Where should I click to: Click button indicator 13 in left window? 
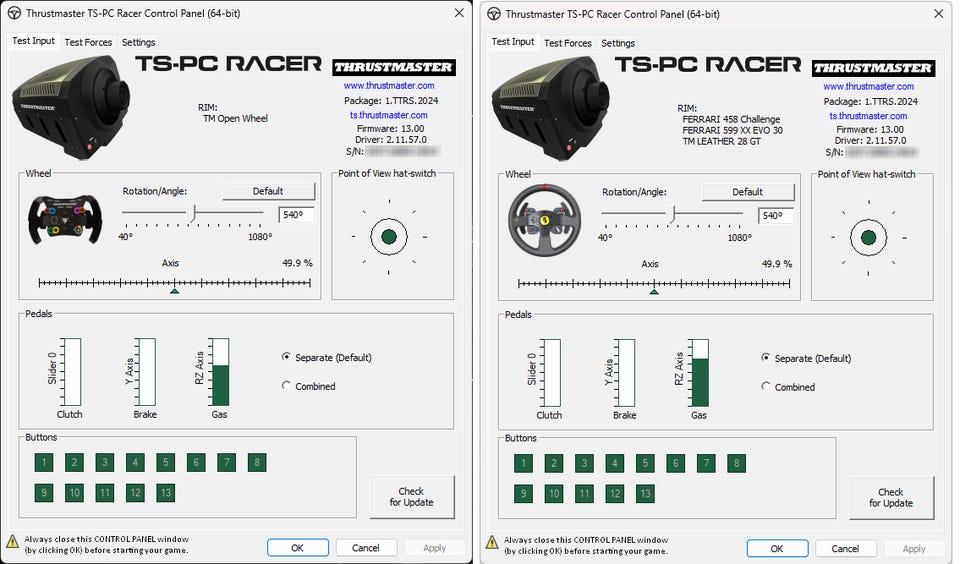point(165,492)
